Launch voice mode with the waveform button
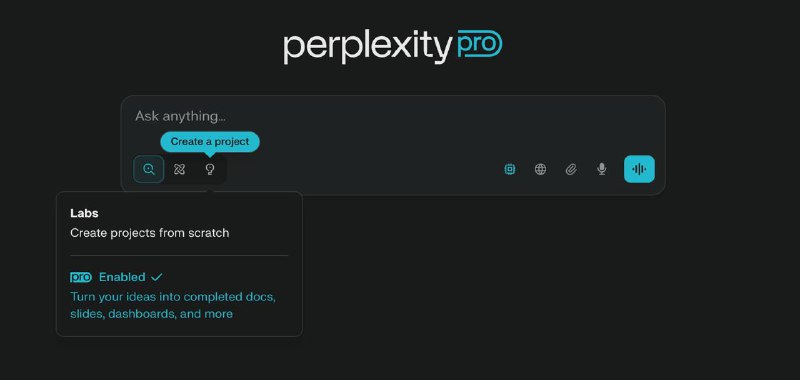This screenshot has height=380, width=800. tap(639, 169)
